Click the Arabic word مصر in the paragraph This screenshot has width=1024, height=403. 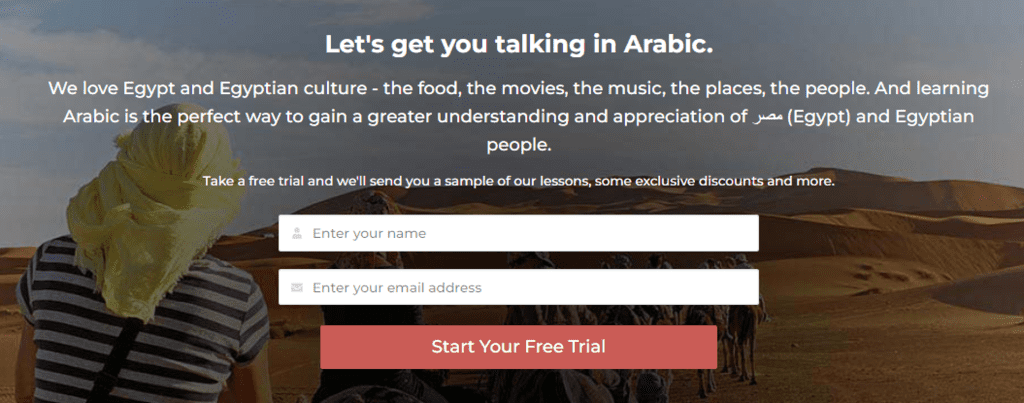click(x=768, y=117)
